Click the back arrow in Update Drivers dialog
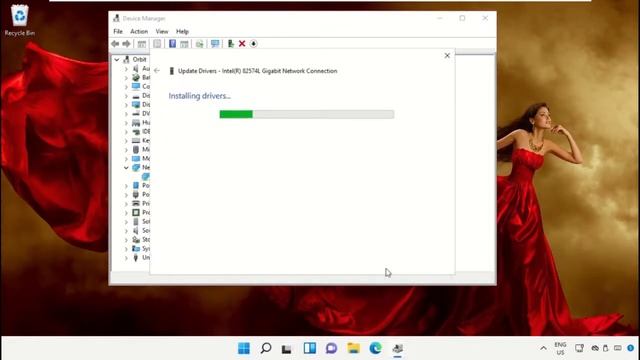Image resolution: width=640 pixels, height=360 pixels. pyautogui.click(x=157, y=71)
